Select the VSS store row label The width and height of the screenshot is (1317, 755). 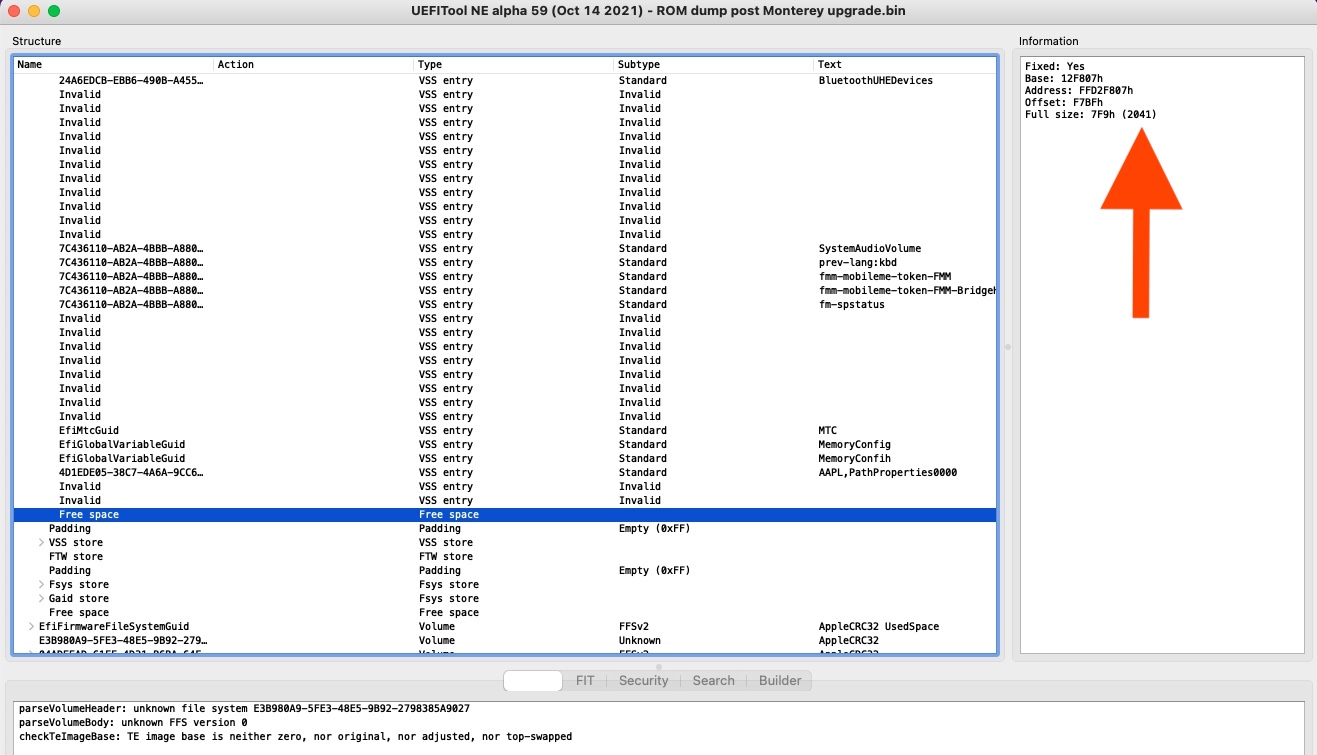(x=76, y=542)
